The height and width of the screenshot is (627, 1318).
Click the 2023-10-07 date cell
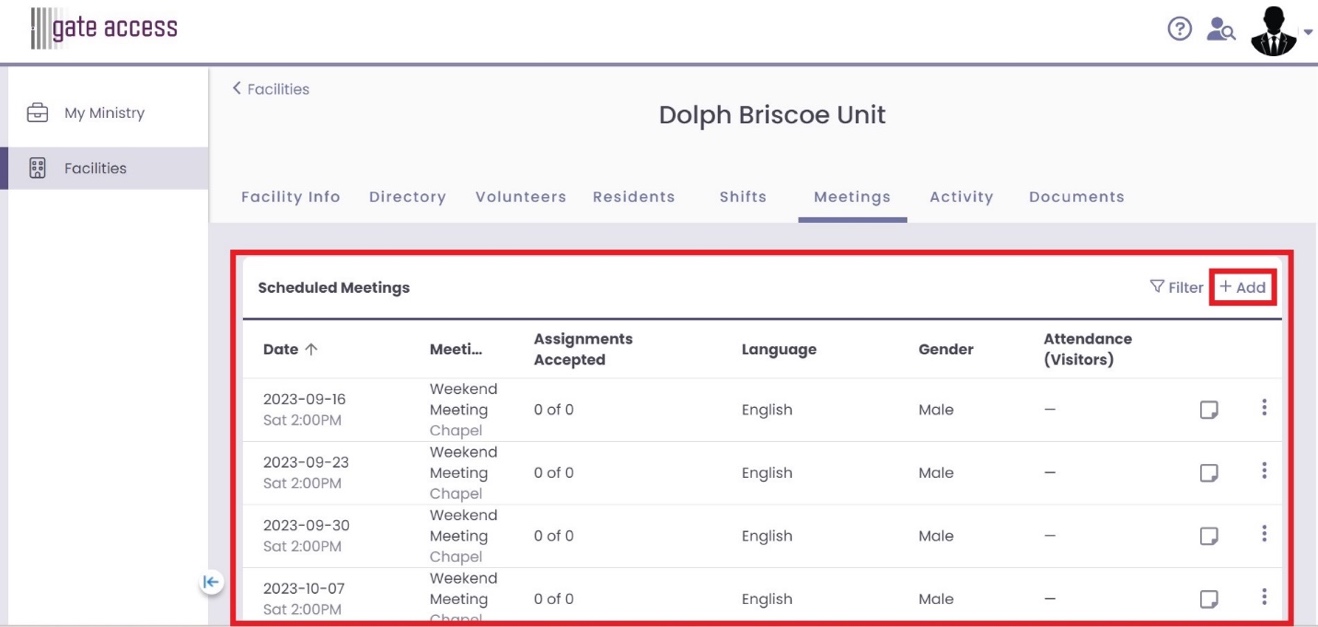(304, 598)
